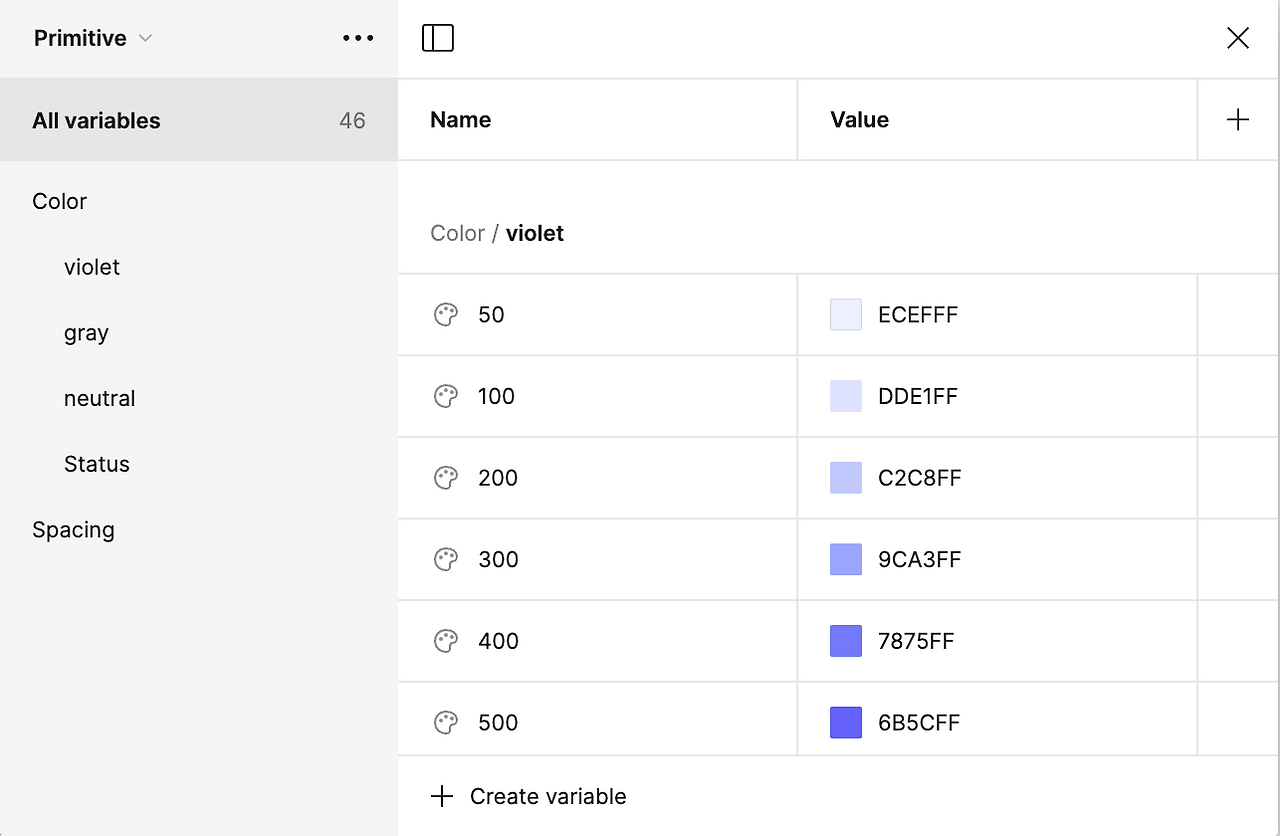Click the 9CA3FF color swatch
Viewport: 1280px width, 836px height.
click(x=846, y=559)
